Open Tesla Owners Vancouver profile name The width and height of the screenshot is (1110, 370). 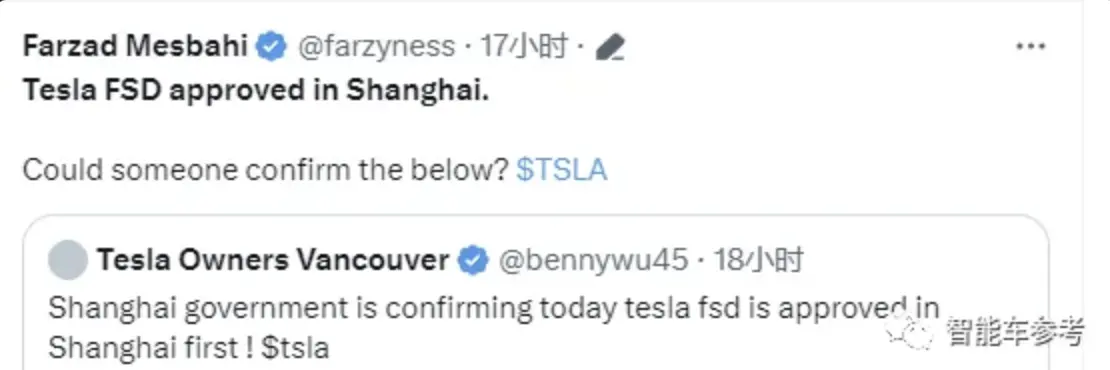(x=273, y=261)
